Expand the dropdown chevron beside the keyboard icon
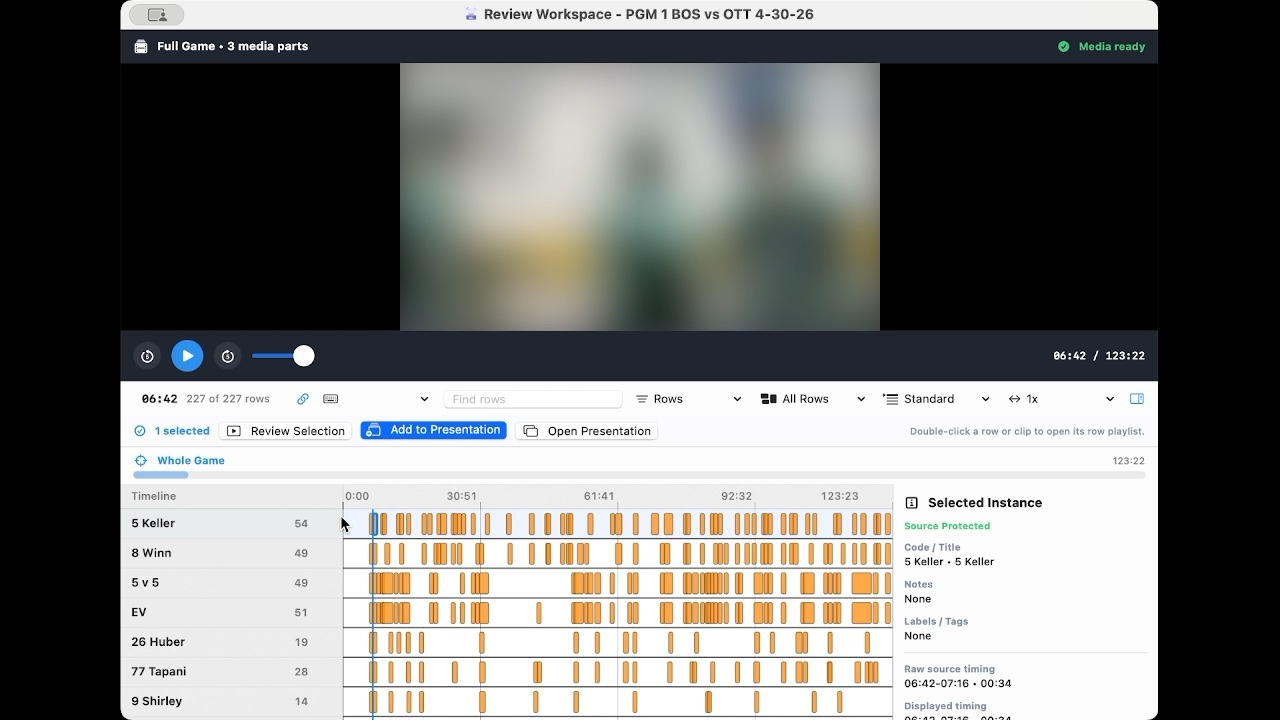This screenshot has width=1280, height=720. [424, 399]
